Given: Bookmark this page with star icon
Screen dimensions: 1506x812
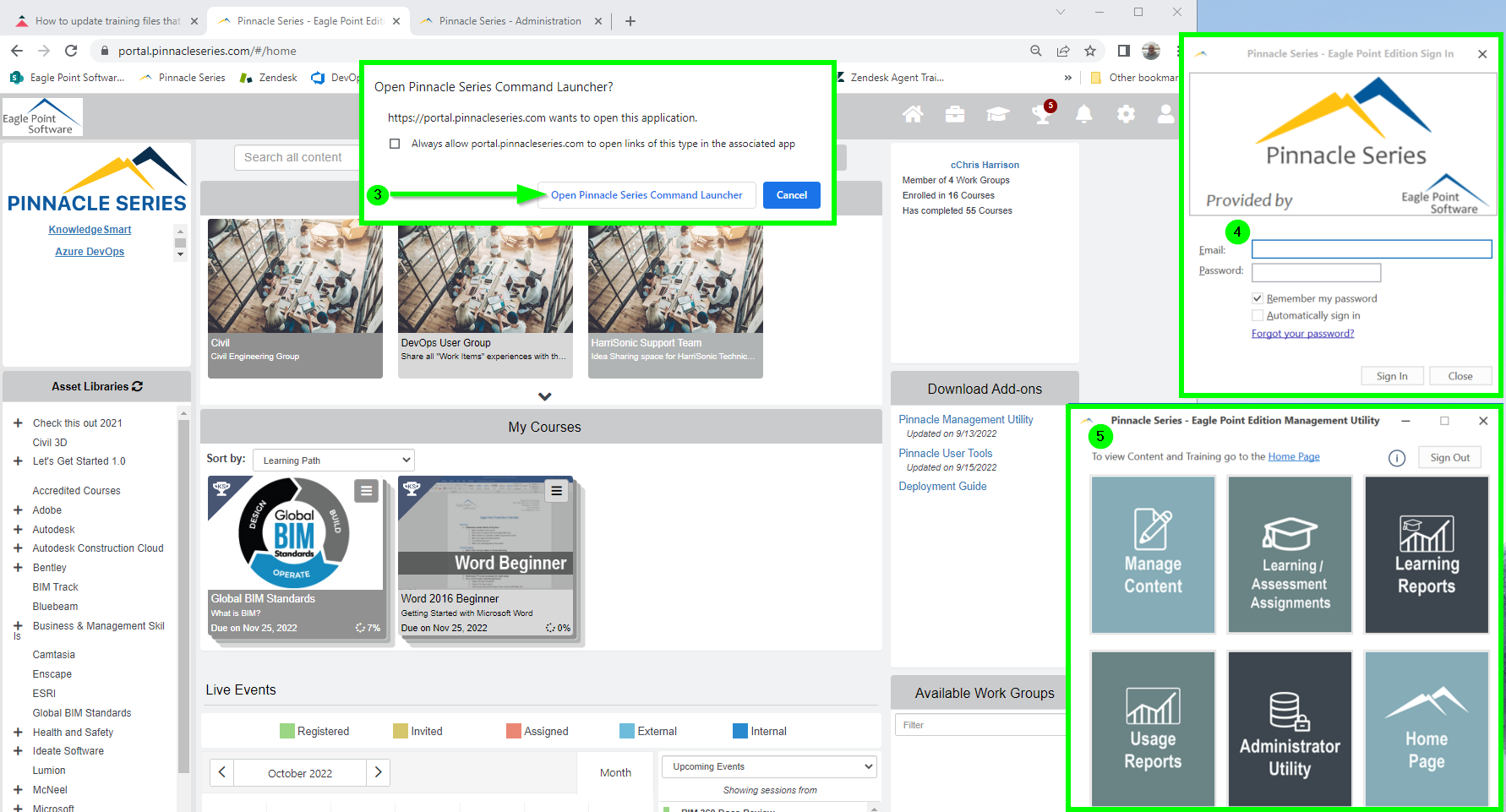Looking at the screenshot, I should pos(1090,51).
